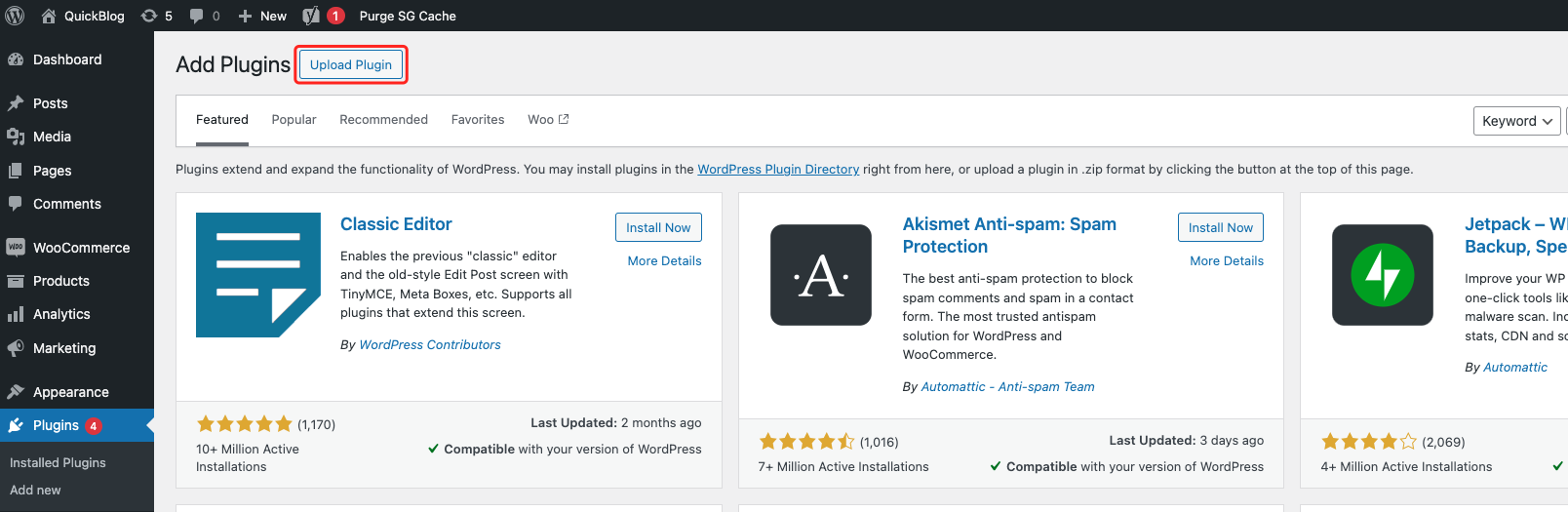Switch to the Featured tab
Viewport: 1568px width, 512px height.
click(222, 120)
